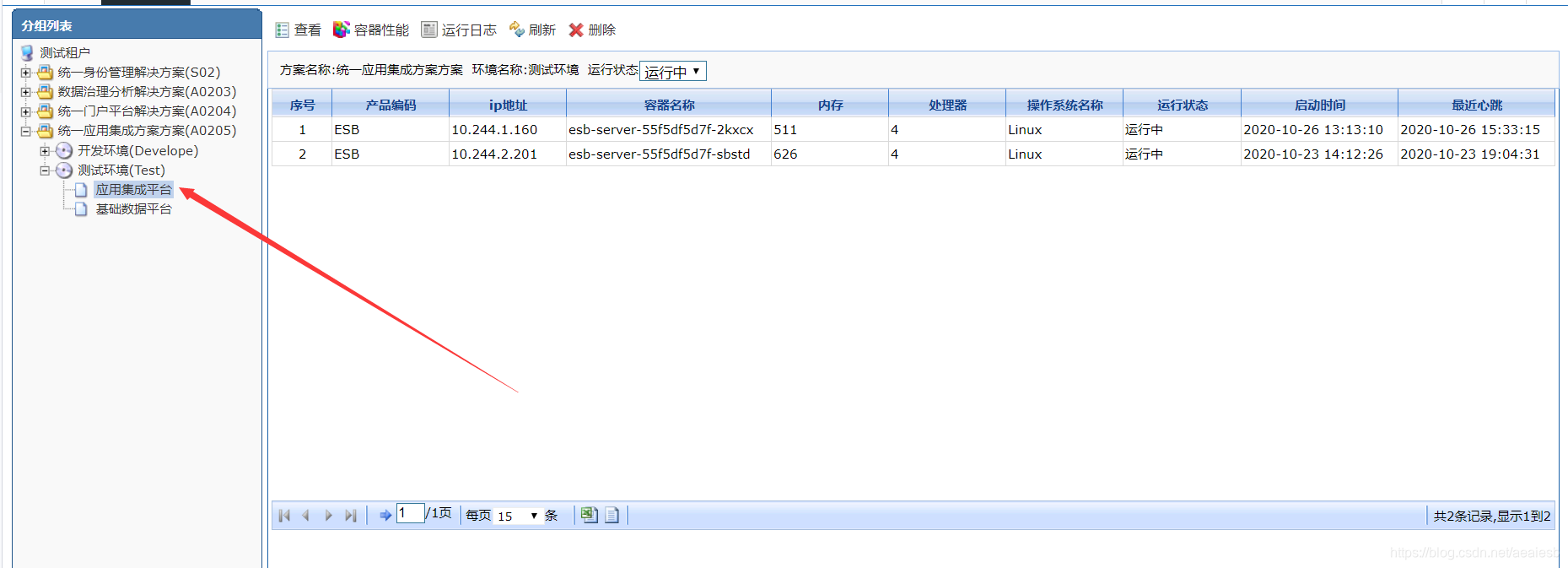This screenshot has height=568, width=1568.
Task: Sort by 最近心跳 column header
Action: tap(1477, 105)
